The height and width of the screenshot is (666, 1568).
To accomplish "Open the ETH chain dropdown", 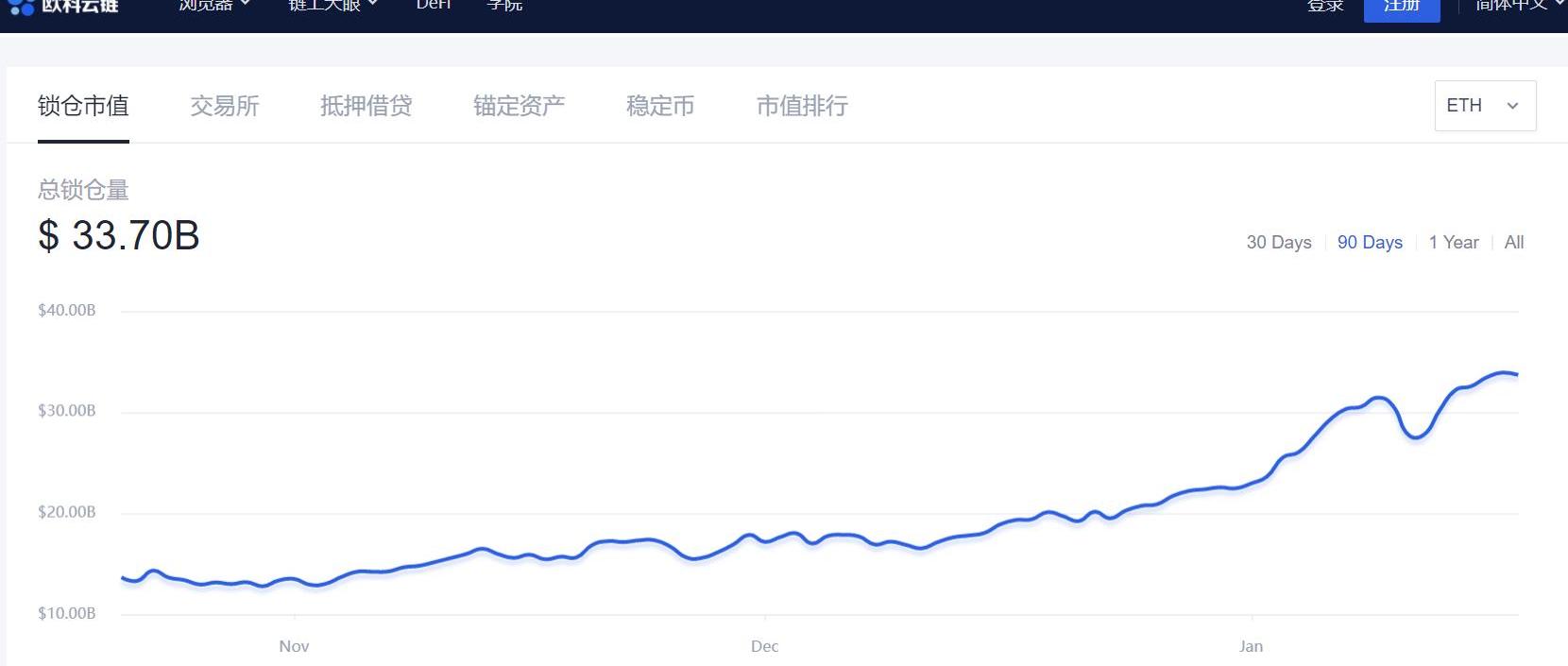I will (x=1484, y=106).
